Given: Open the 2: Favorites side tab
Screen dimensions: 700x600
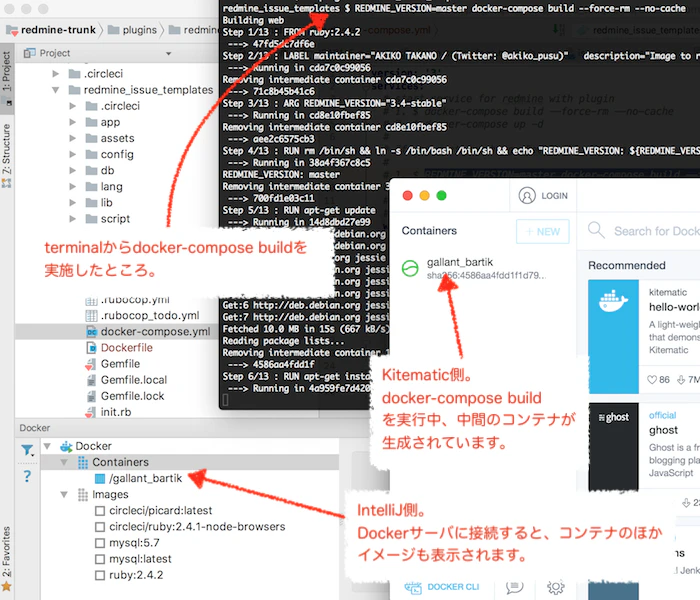Looking at the screenshot, I should click(6, 558).
